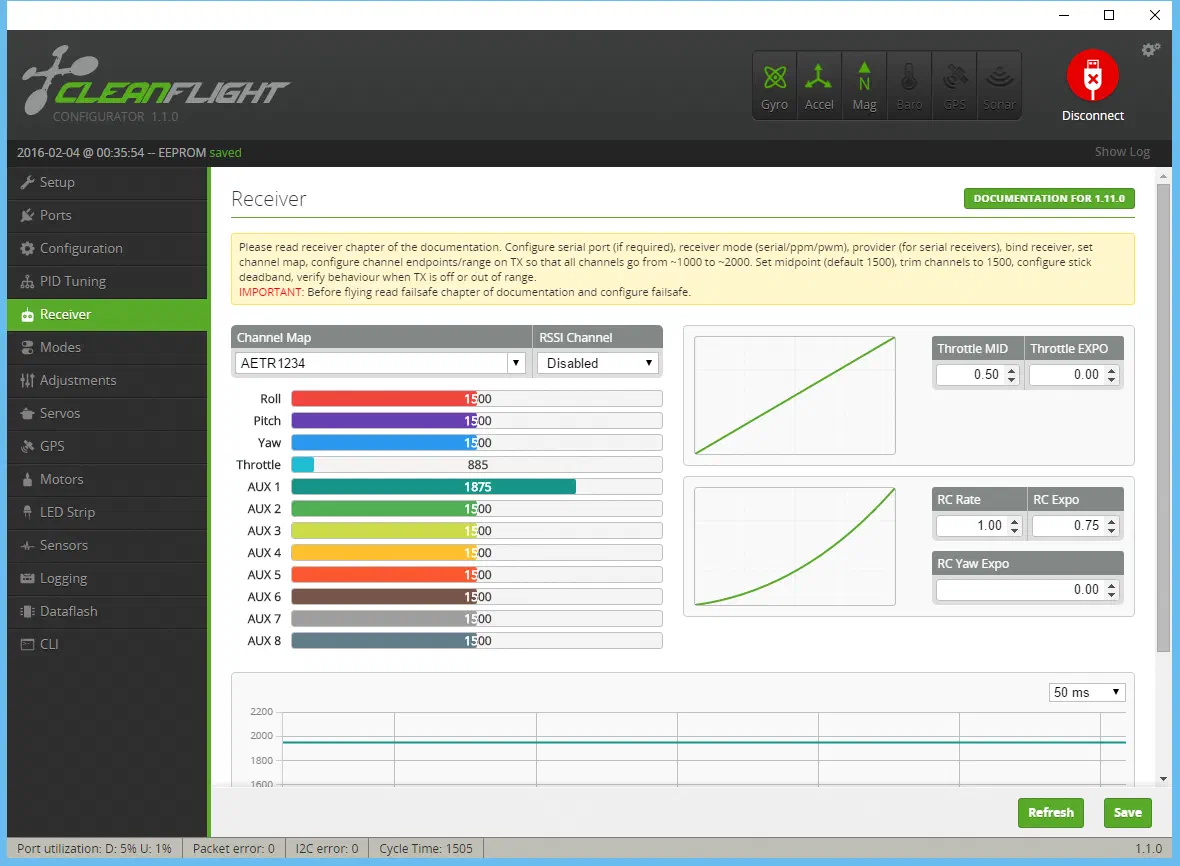Click the Motors icon in sidebar

point(27,479)
